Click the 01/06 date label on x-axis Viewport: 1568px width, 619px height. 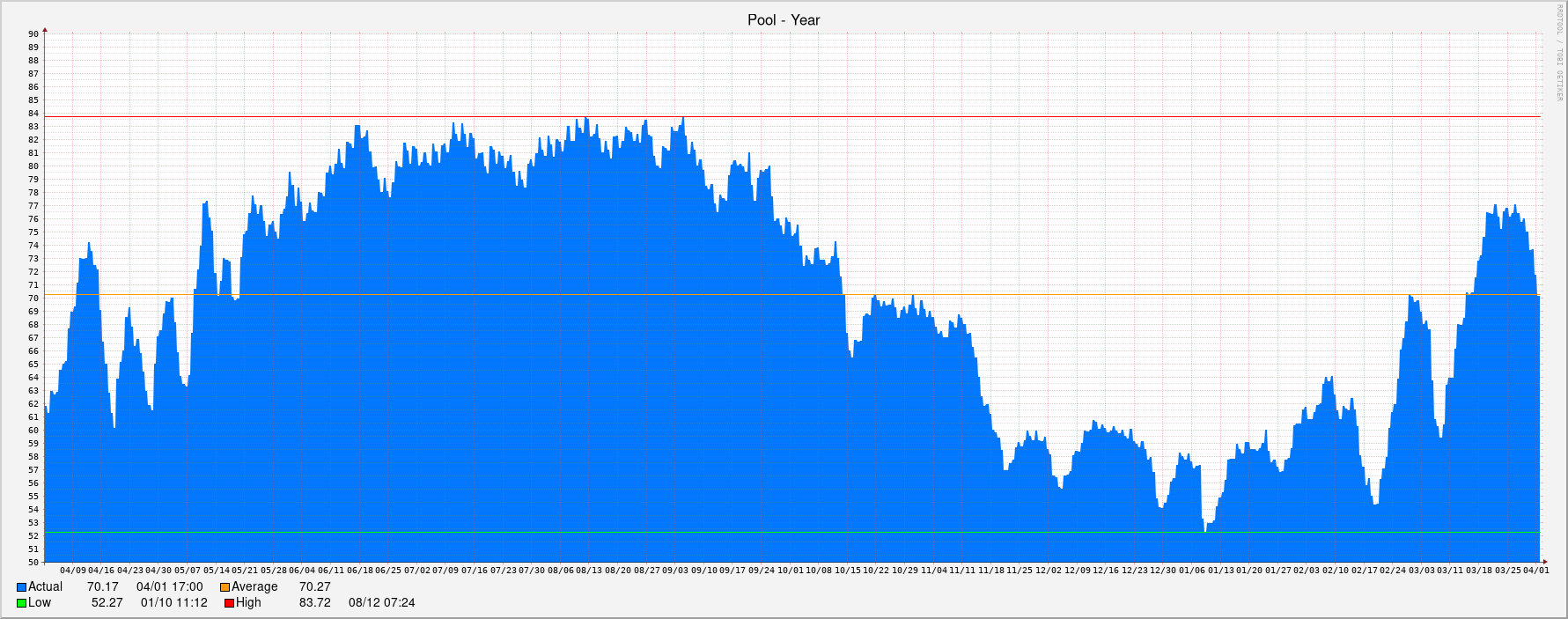tap(1192, 571)
